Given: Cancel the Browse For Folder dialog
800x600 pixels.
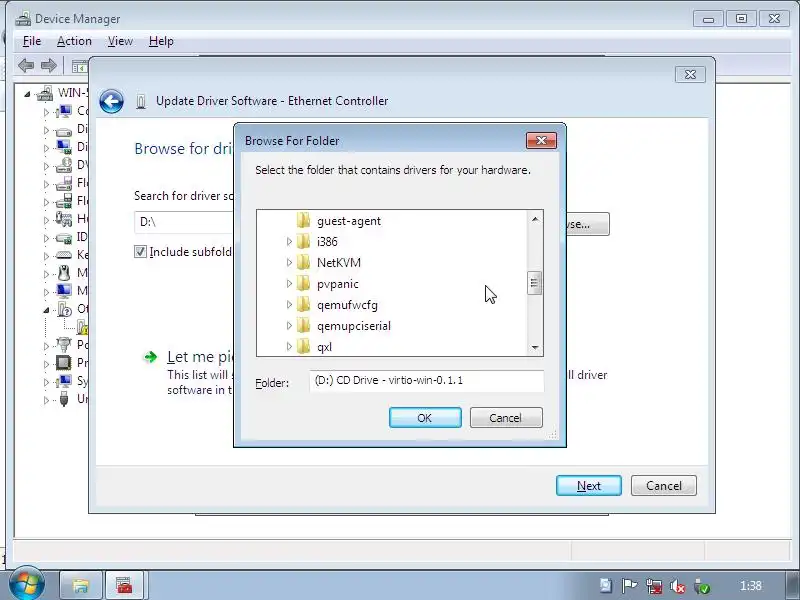Looking at the screenshot, I should click(506, 418).
